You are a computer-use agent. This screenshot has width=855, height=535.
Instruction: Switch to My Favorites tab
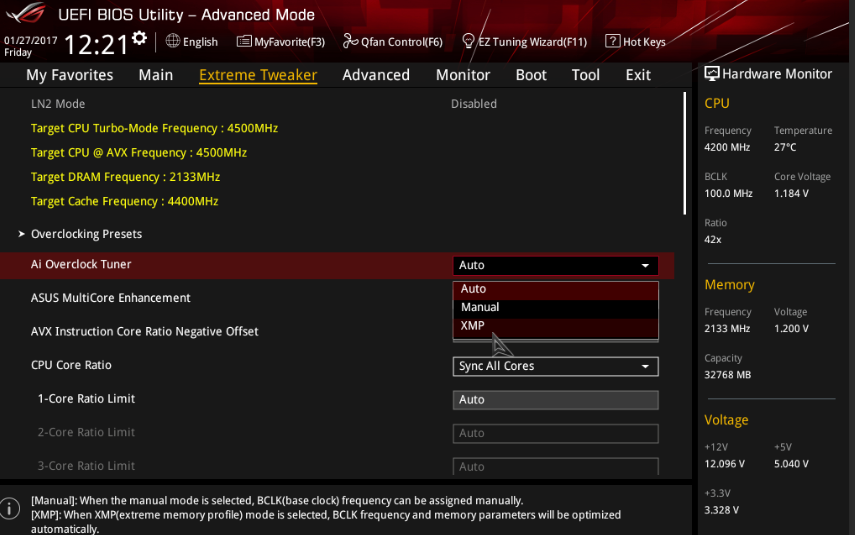point(69,75)
